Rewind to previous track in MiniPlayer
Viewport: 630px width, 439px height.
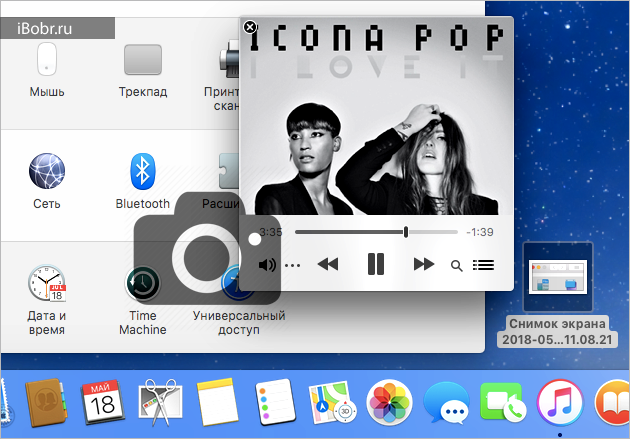[328, 264]
